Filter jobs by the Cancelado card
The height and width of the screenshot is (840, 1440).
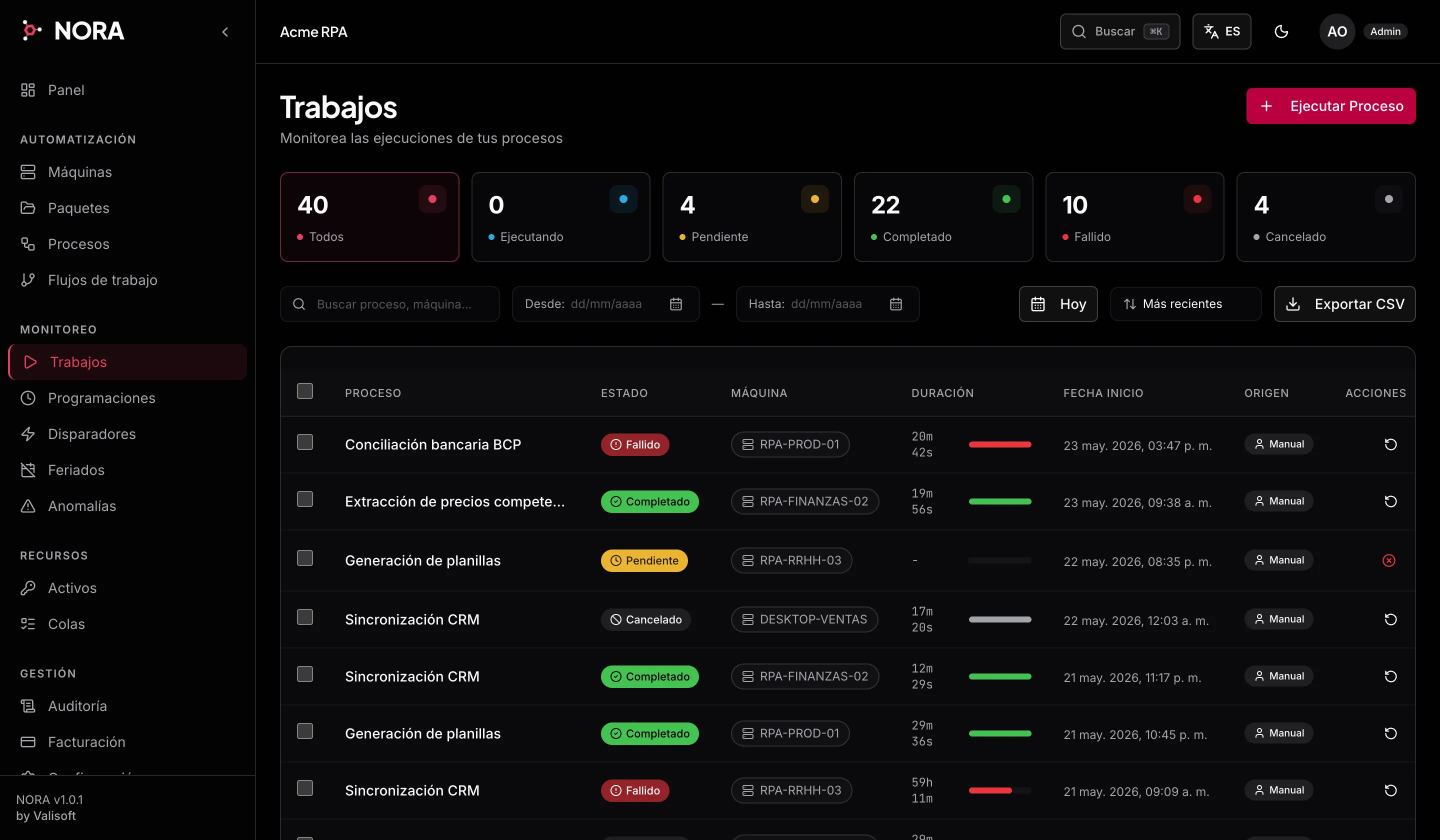tap(1325, 217)
